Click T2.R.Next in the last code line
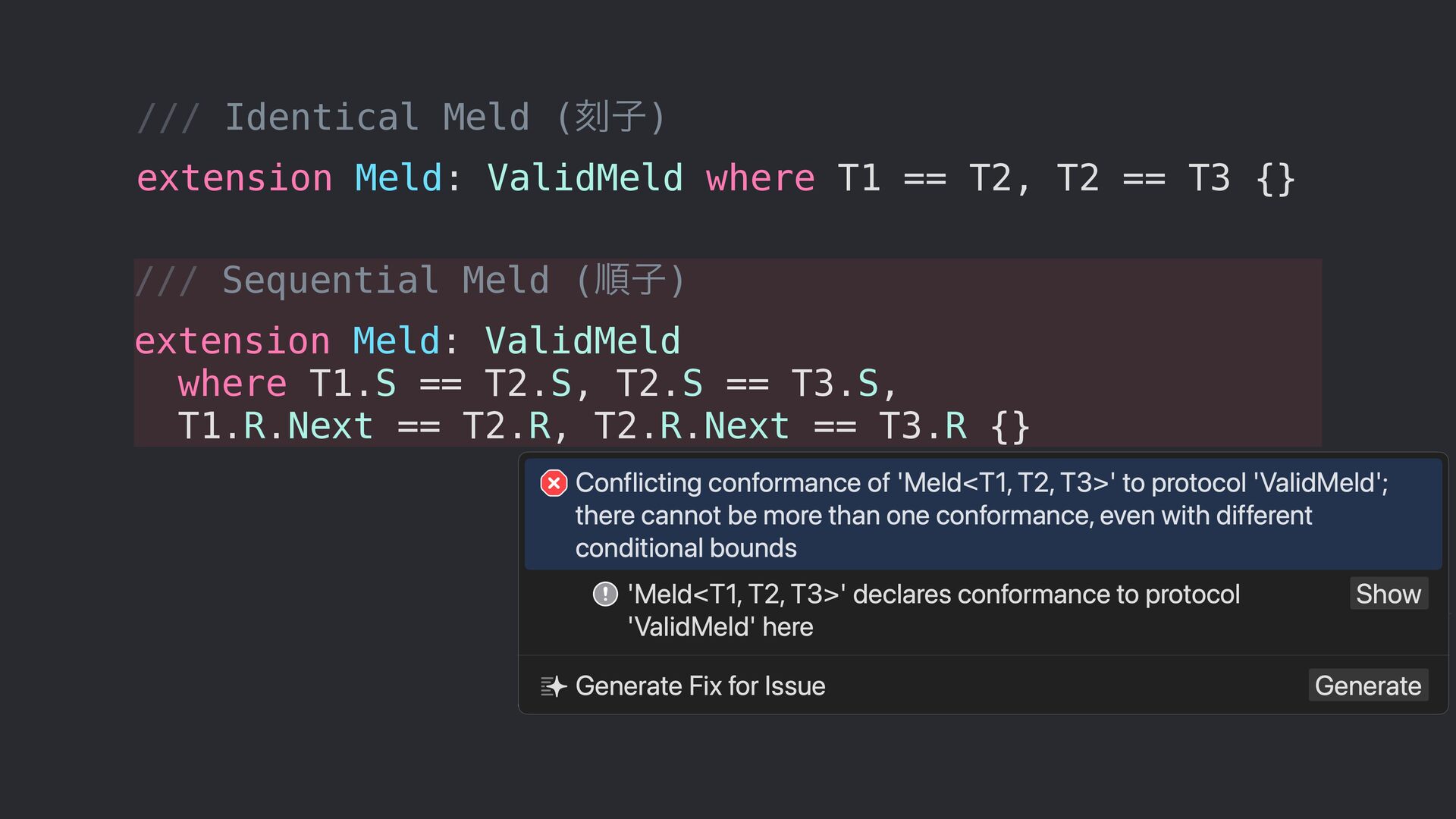Screen dimensions: 1456x819 tap(692, 425)
